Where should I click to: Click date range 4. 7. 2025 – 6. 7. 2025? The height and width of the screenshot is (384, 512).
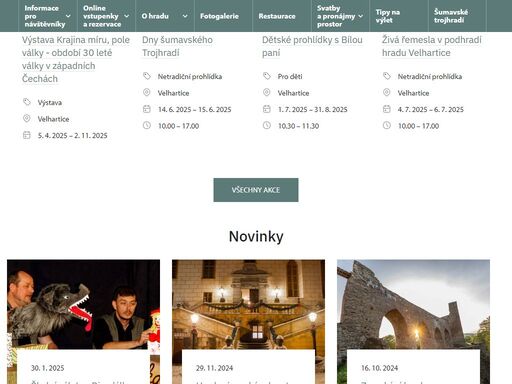click(430, 109)
